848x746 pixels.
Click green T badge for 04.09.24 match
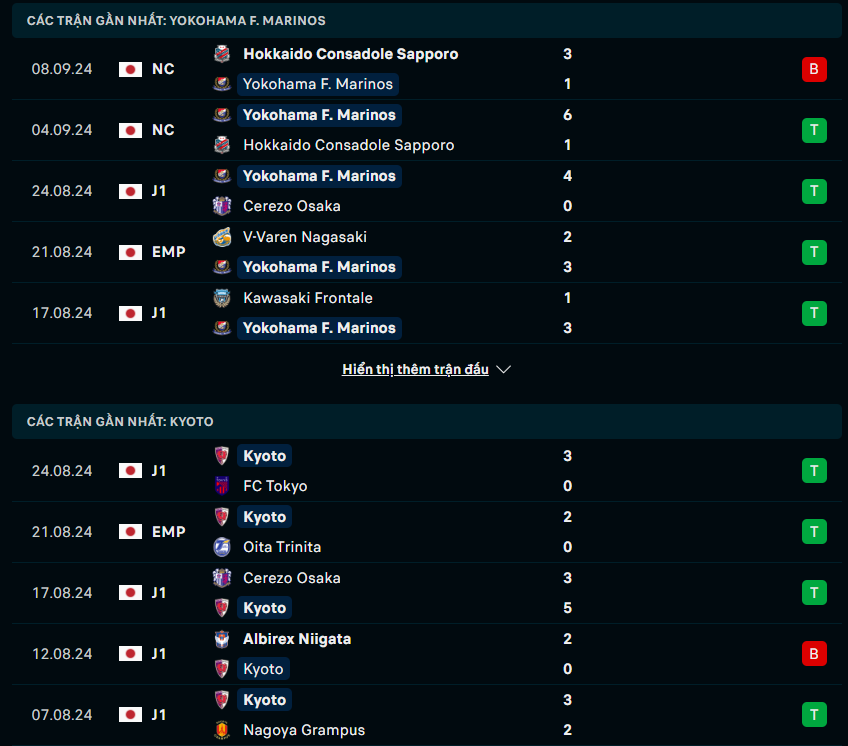coord(814,130)
